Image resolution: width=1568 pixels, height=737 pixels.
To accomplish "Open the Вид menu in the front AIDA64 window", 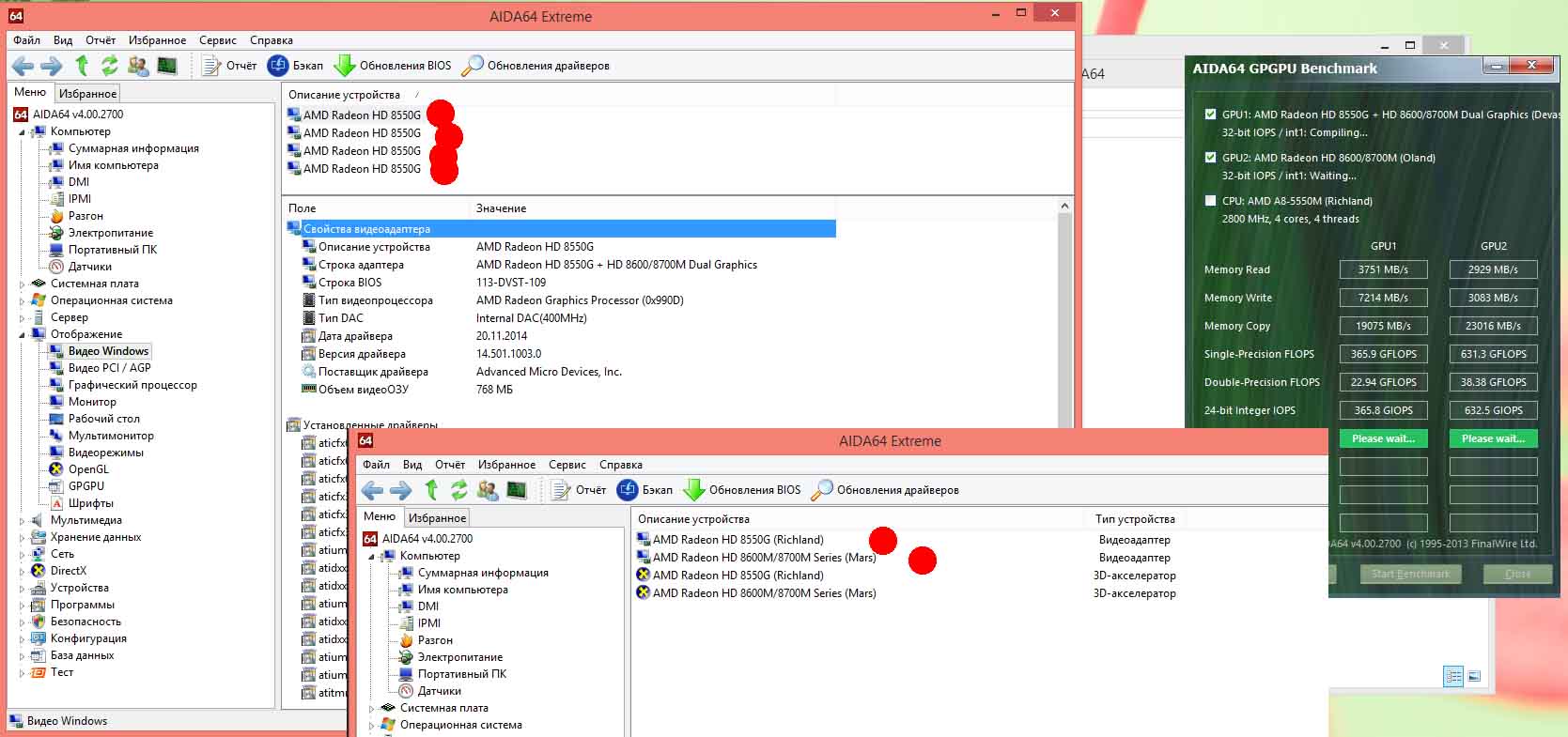I will 412,465.
